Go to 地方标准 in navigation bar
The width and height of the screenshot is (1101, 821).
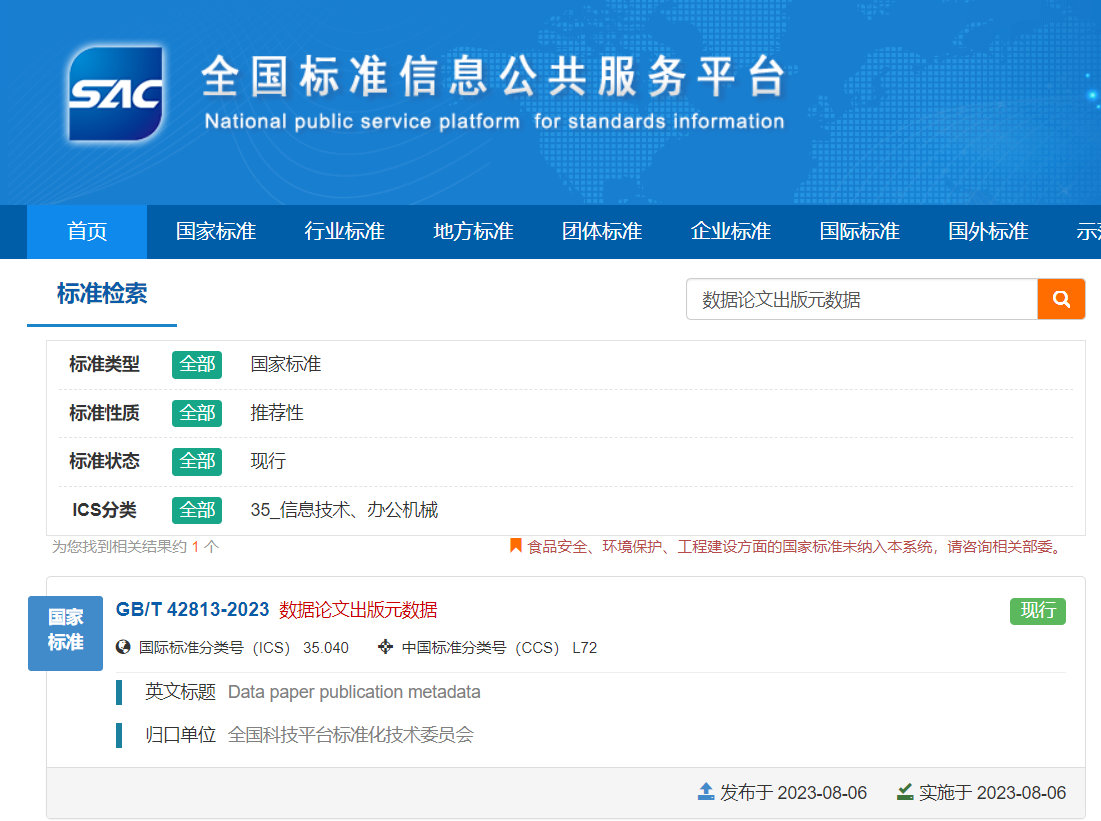[473, 232]
